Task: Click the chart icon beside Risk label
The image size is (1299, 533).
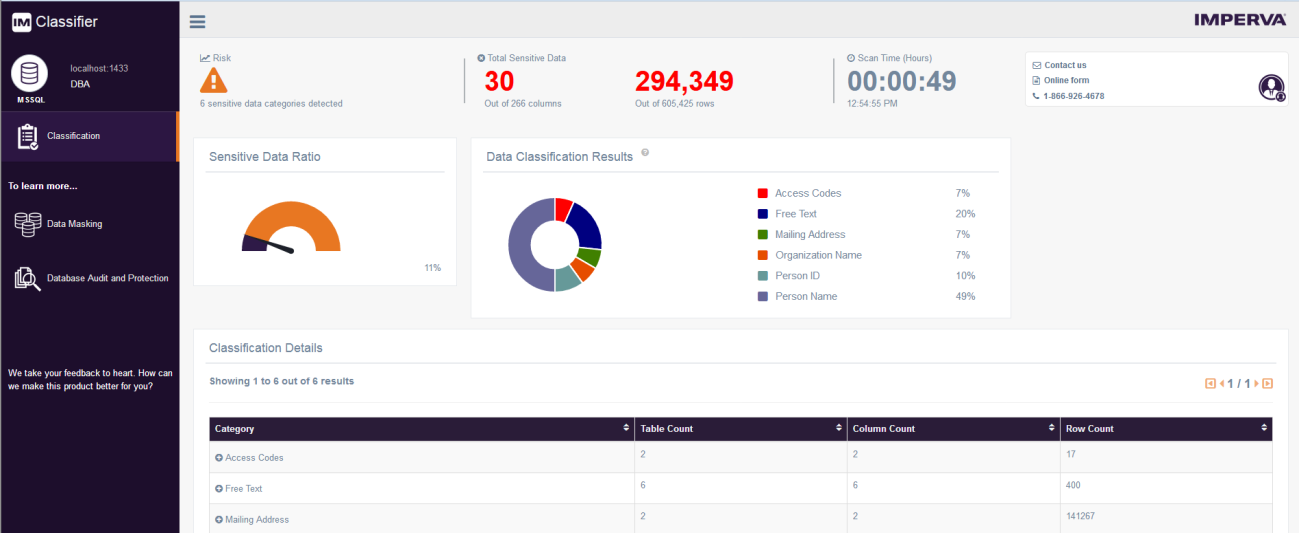Action: tap(205, 58)
